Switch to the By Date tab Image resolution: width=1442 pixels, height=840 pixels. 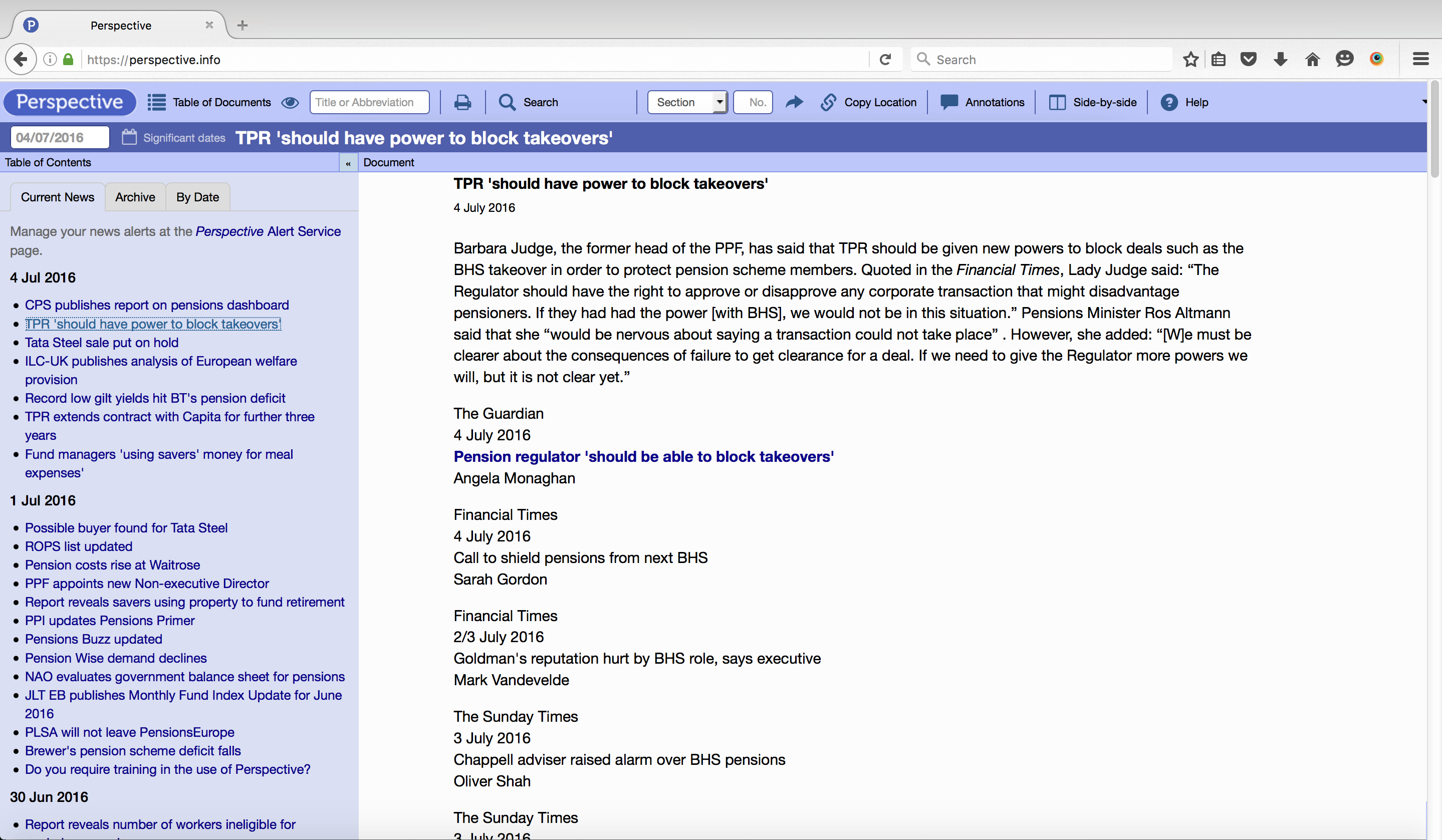coord(197,197)
